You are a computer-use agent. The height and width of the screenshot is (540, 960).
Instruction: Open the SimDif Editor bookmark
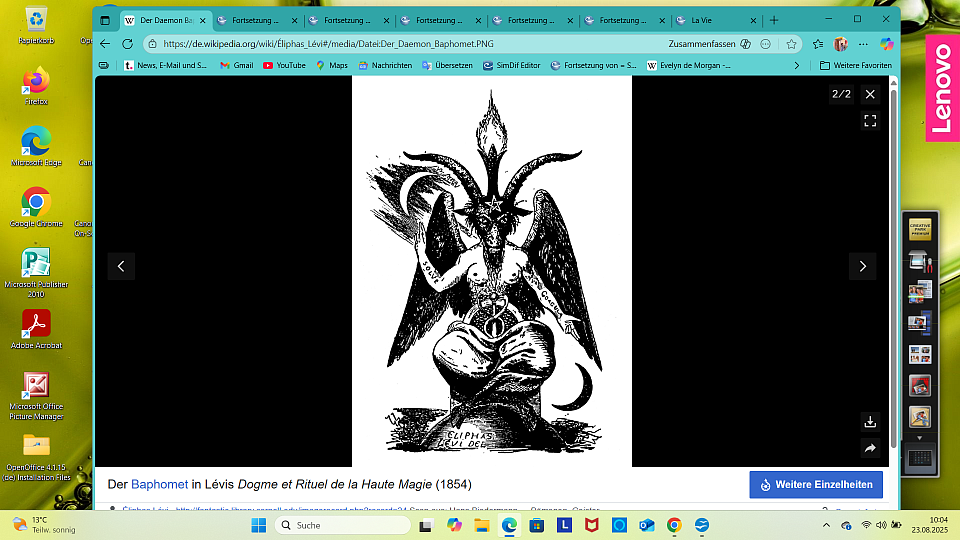pos(512,66)
